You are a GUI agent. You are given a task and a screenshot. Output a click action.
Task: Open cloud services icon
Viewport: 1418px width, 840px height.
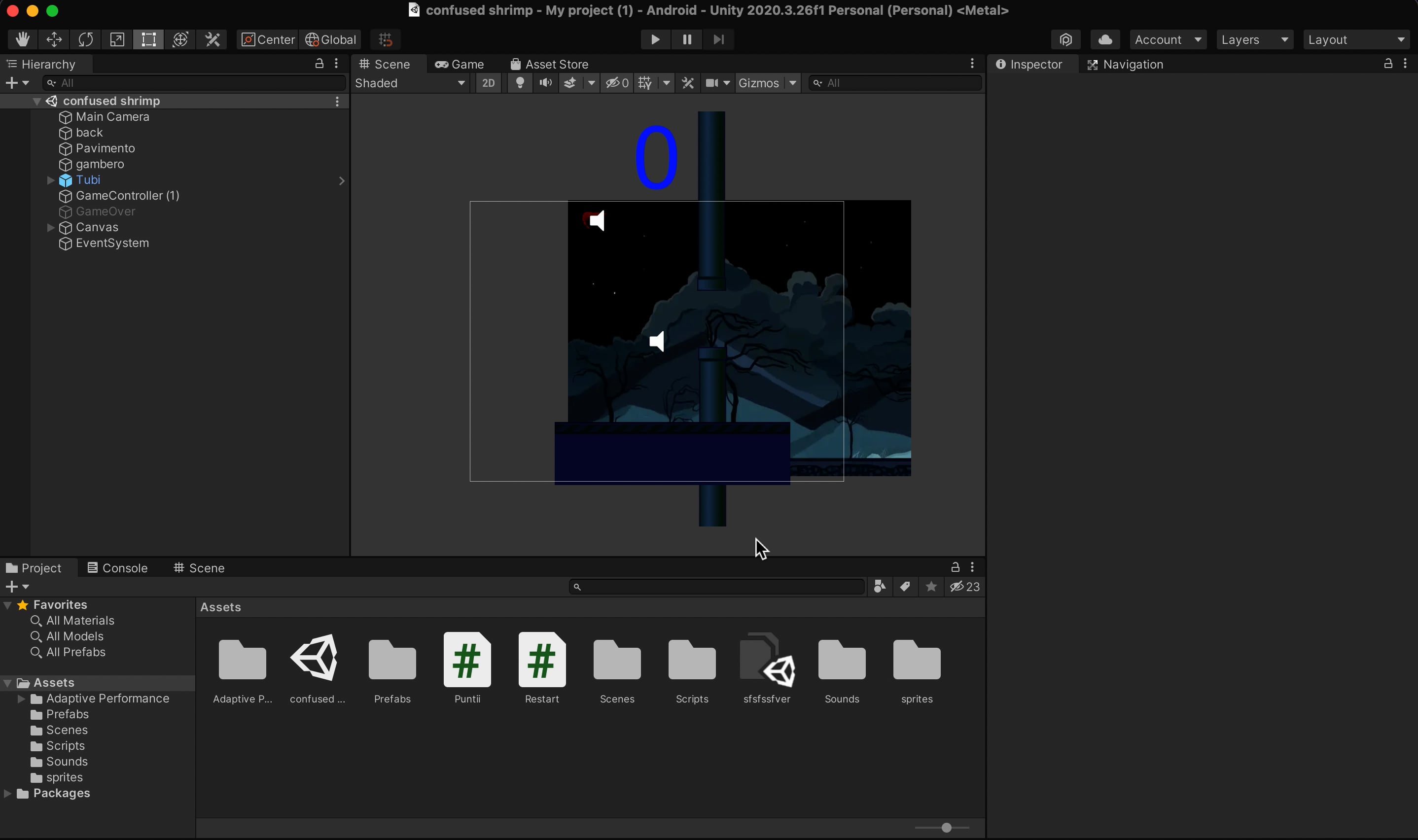[x=1105, y=39]
